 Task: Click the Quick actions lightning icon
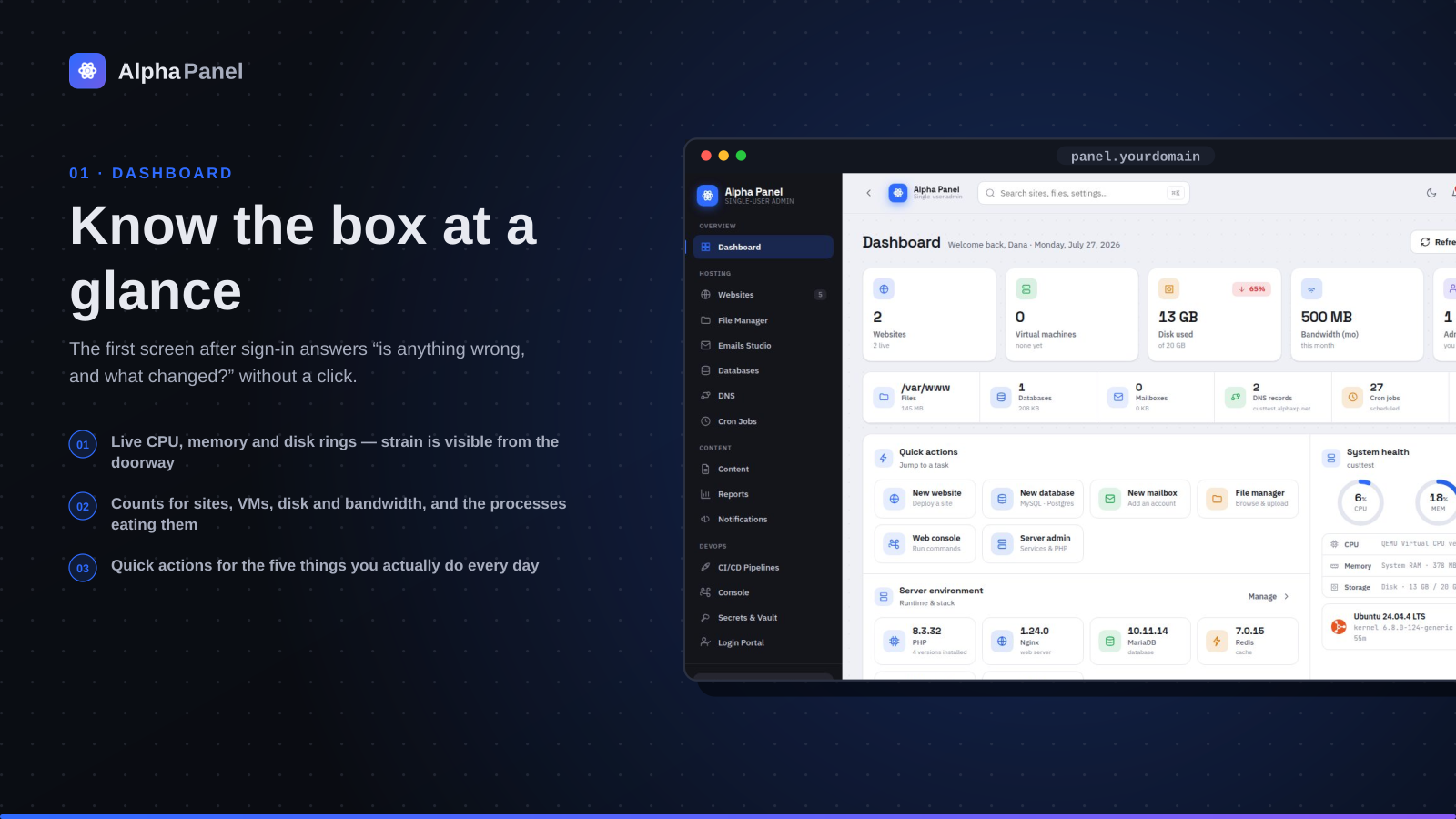coord(884,459)
